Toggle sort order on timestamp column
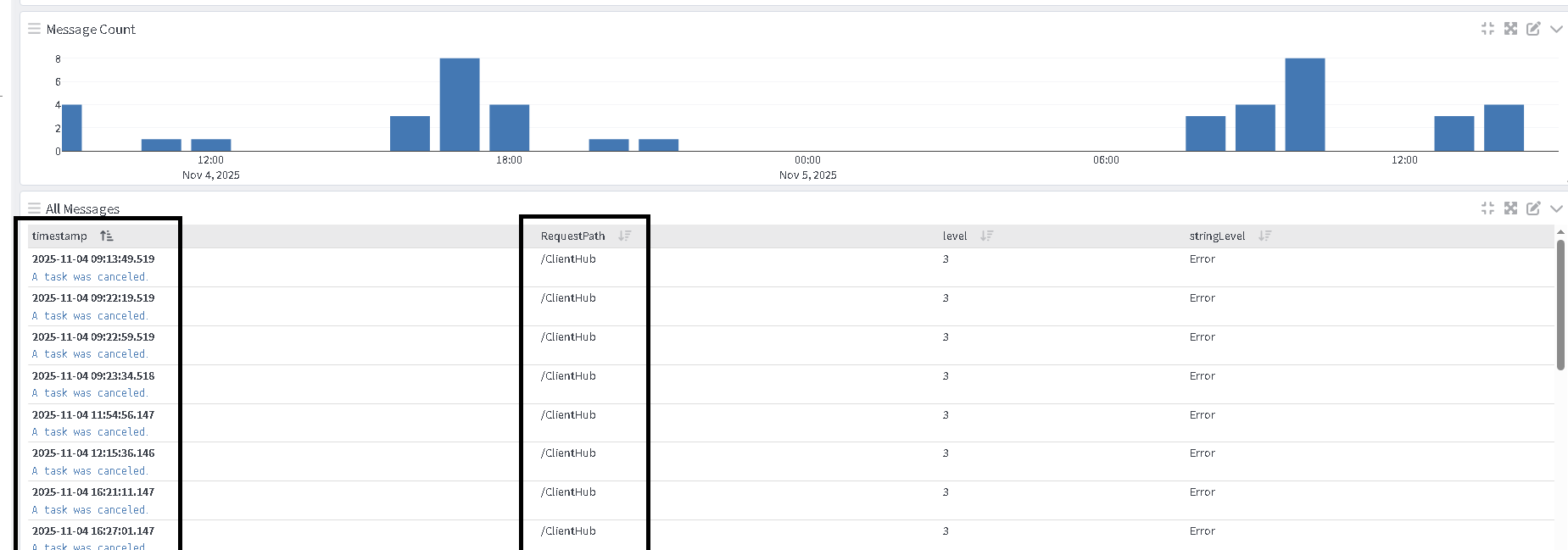Image resolution: width=1568 pixels, height=550 pixels. 106,236
